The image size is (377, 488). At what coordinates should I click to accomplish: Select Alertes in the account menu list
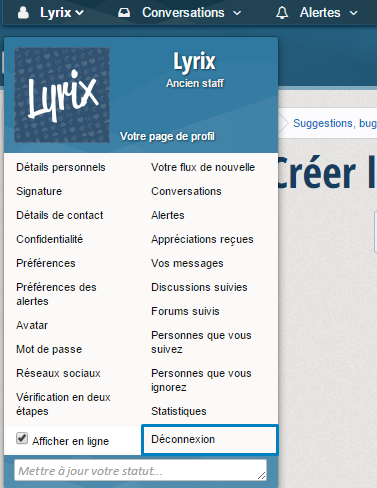(168, 215)
